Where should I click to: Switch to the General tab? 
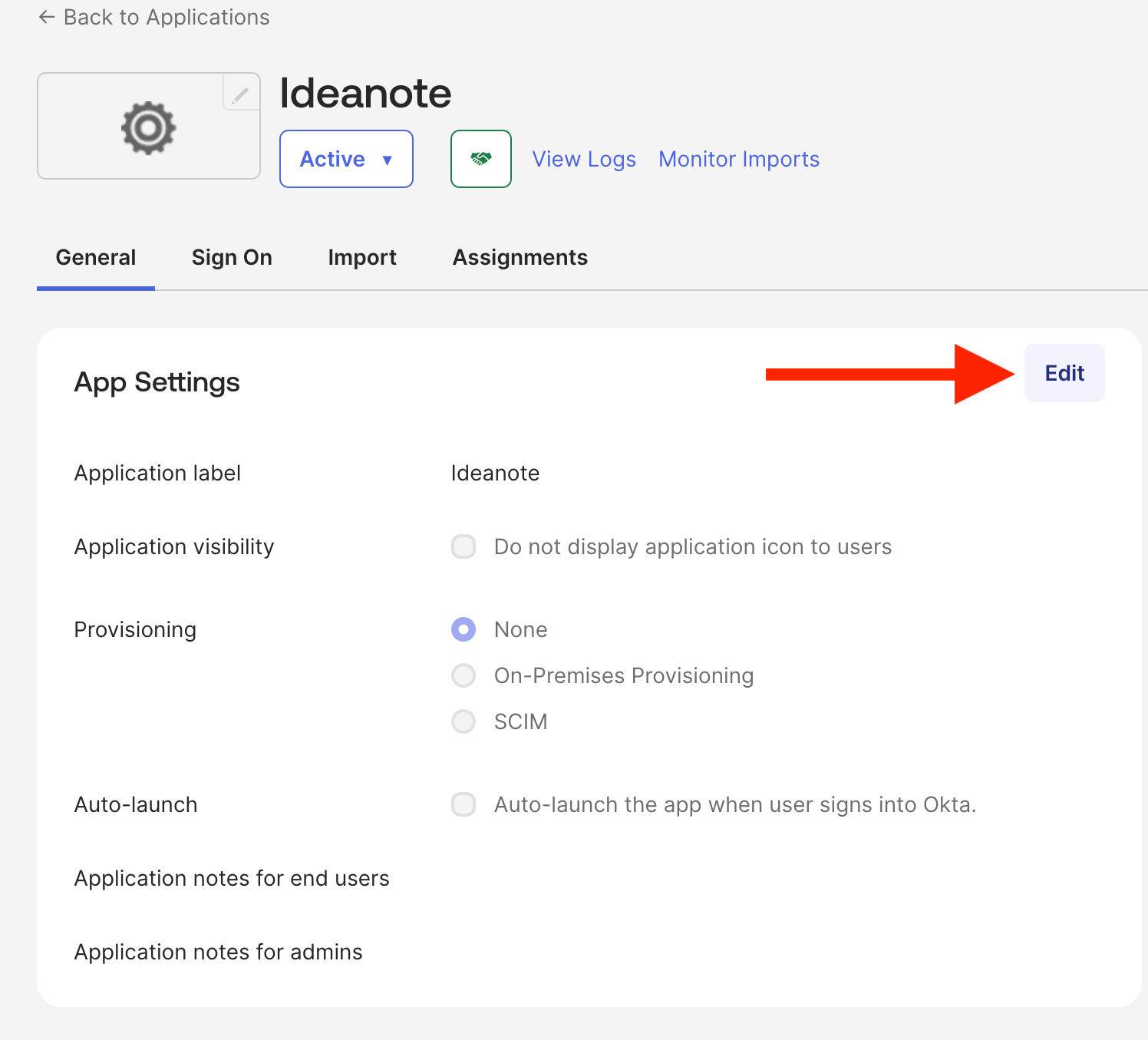click(x=96, y=258)
